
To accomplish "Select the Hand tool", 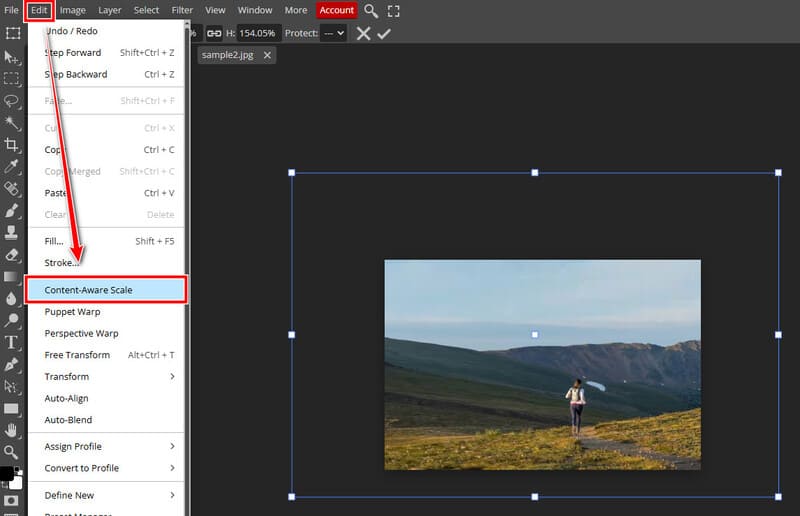I will [x=11, y=430].
